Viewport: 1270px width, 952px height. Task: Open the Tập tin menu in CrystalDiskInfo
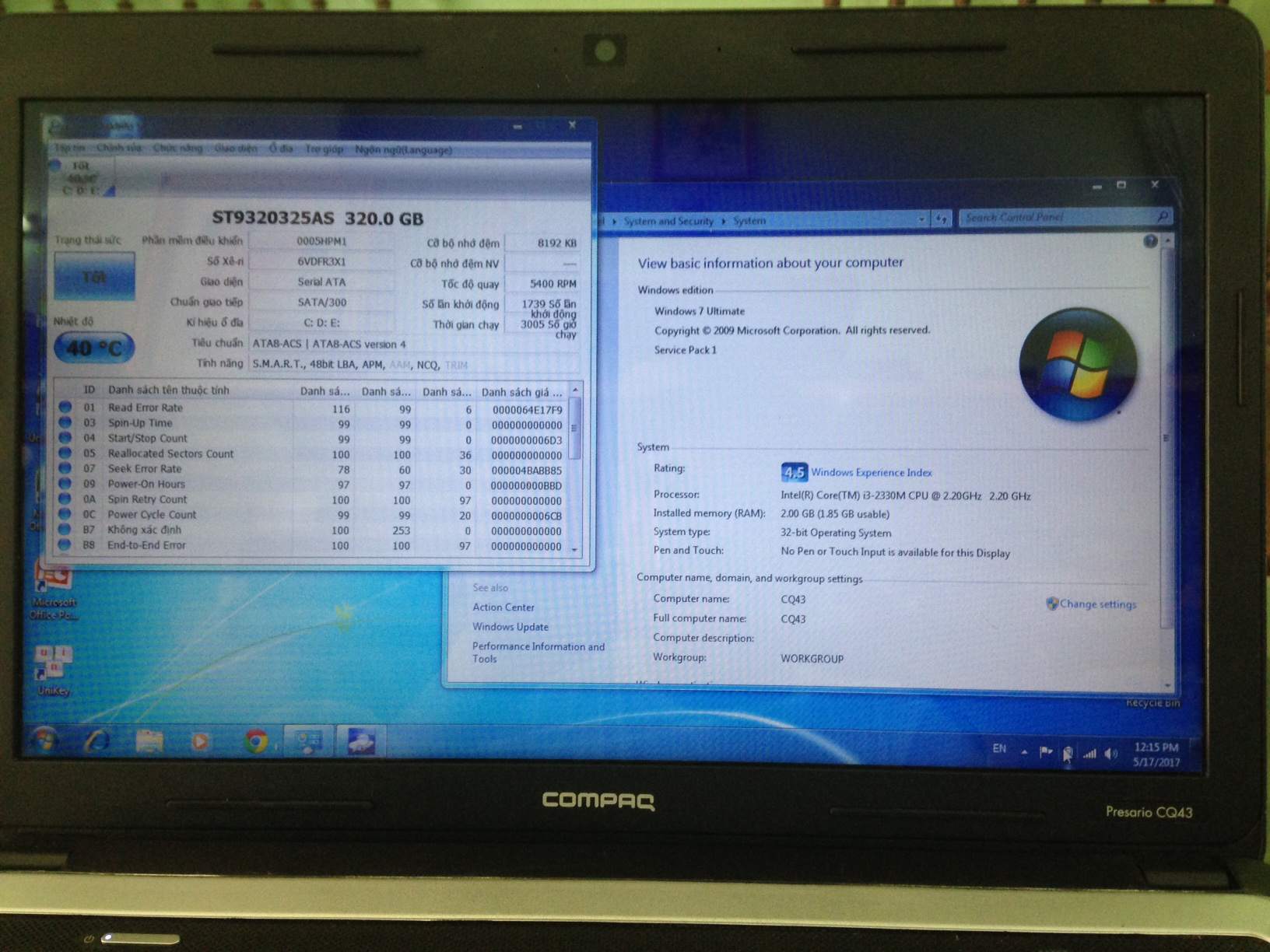tap(69, 148)
